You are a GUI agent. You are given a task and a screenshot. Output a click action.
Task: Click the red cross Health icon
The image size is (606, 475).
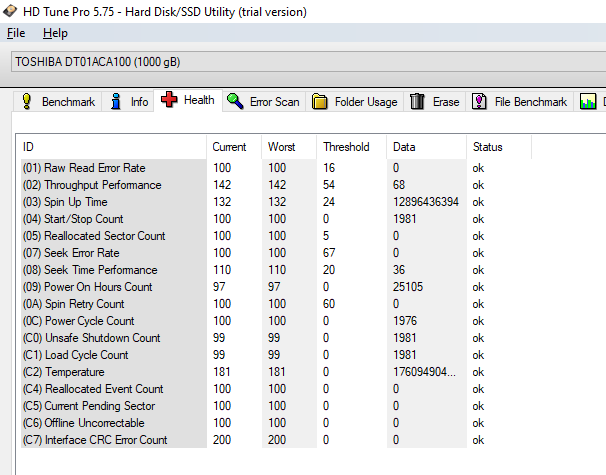point(169,100)
